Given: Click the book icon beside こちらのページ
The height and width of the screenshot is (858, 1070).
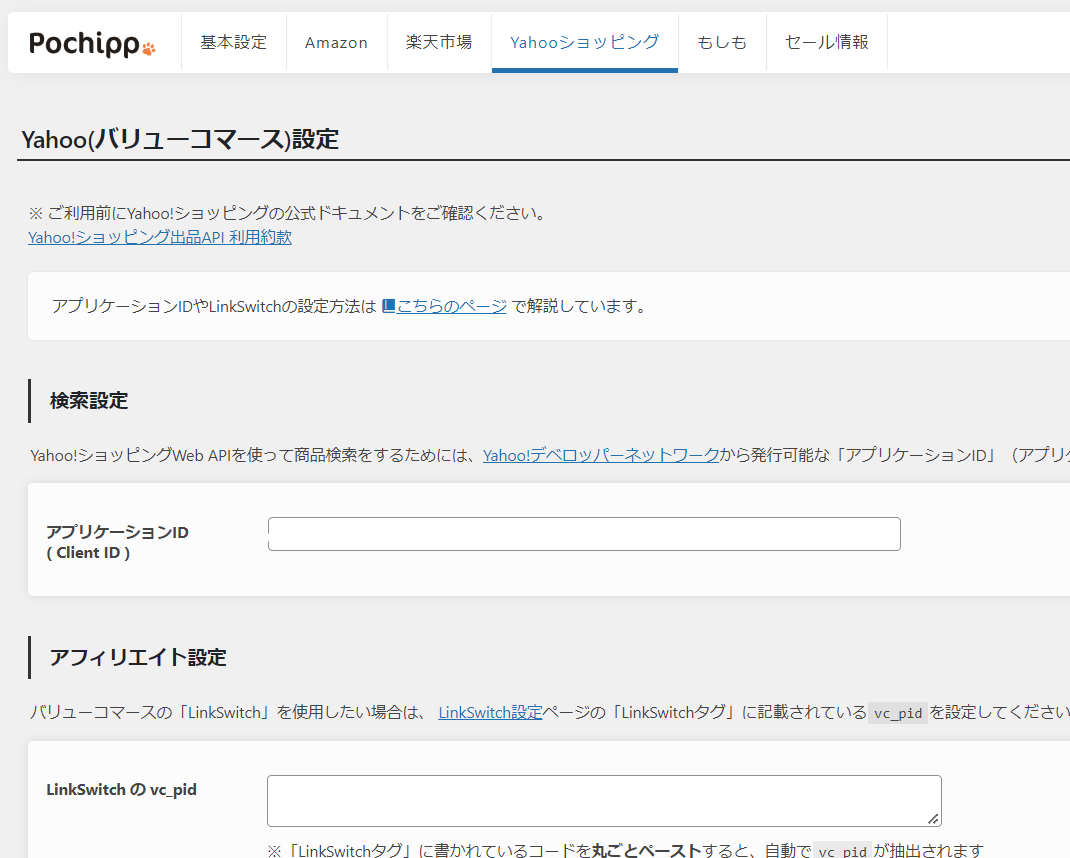Looking at the screenshot, I should pyautogui.click(x=388, y=306).
